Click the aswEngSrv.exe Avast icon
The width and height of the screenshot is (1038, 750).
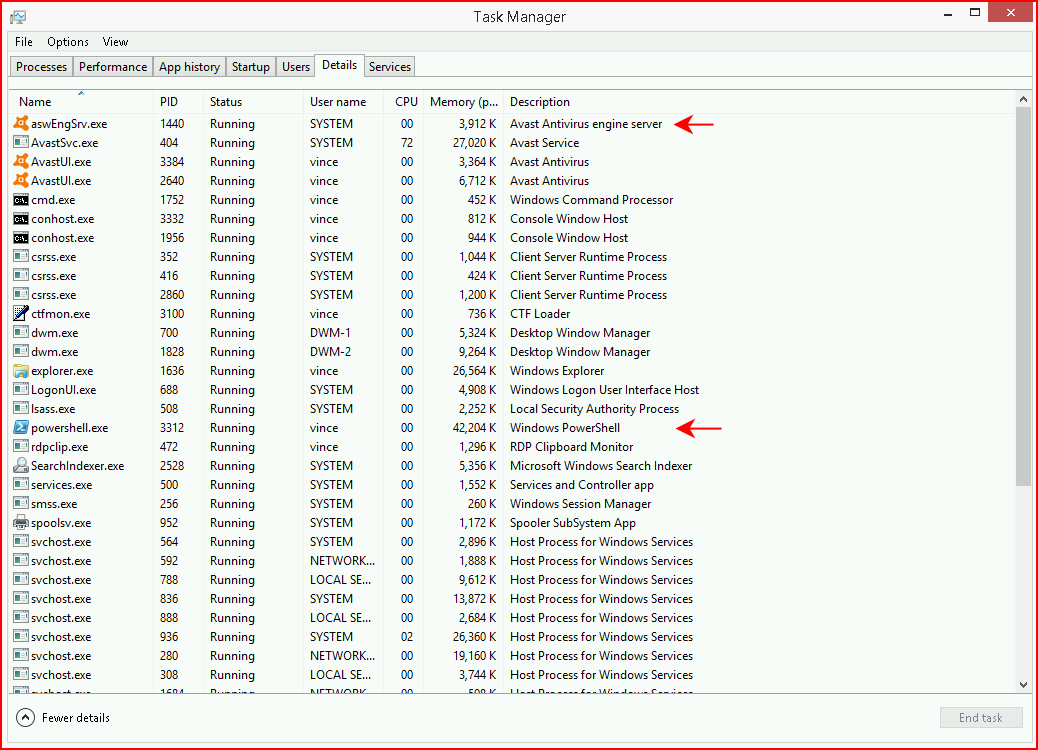tap(21, 124)
